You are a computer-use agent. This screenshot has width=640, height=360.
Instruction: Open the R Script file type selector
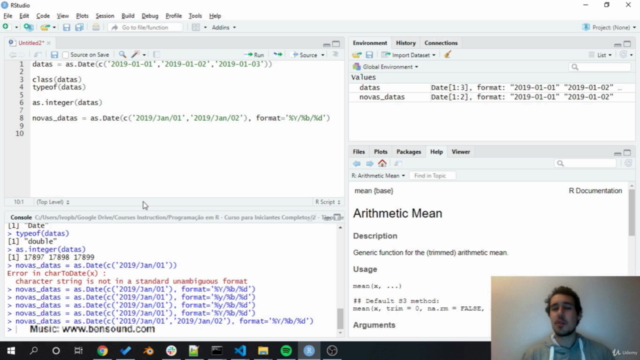coord(327,202)
